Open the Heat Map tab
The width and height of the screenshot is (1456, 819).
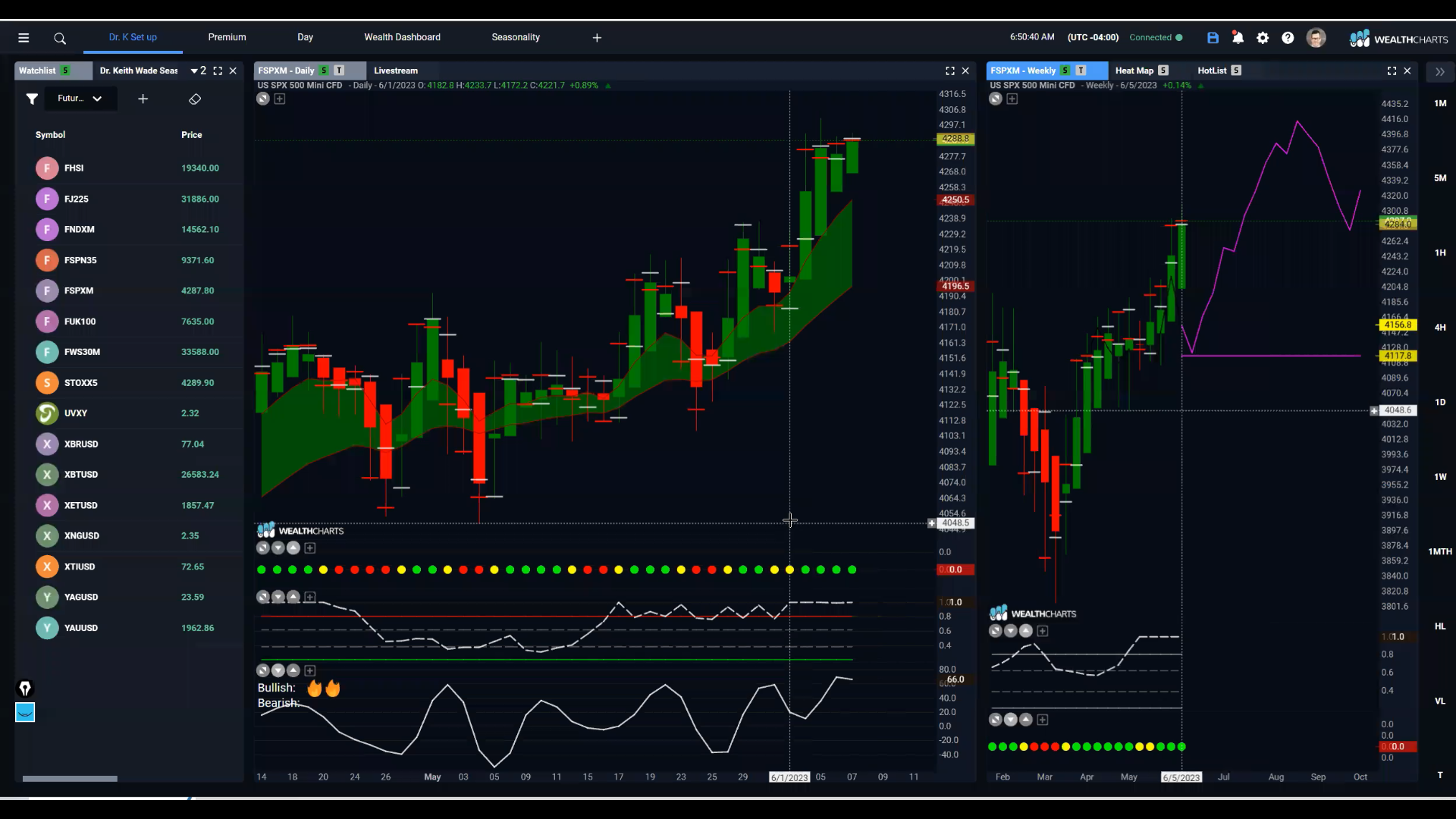click(x=1134, y=71)
